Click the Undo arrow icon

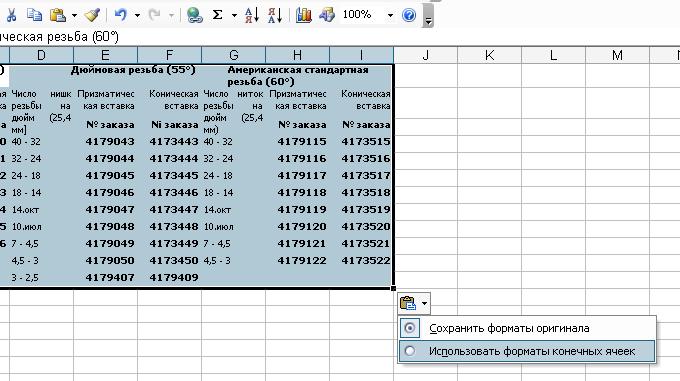coord(121,15)
